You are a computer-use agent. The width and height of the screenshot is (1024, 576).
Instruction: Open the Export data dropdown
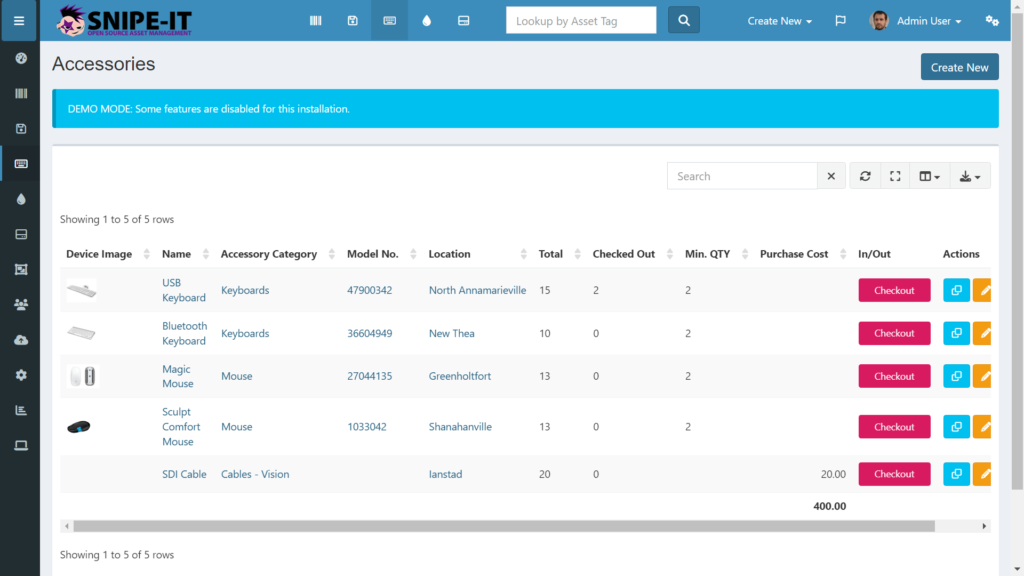[968, 175]
